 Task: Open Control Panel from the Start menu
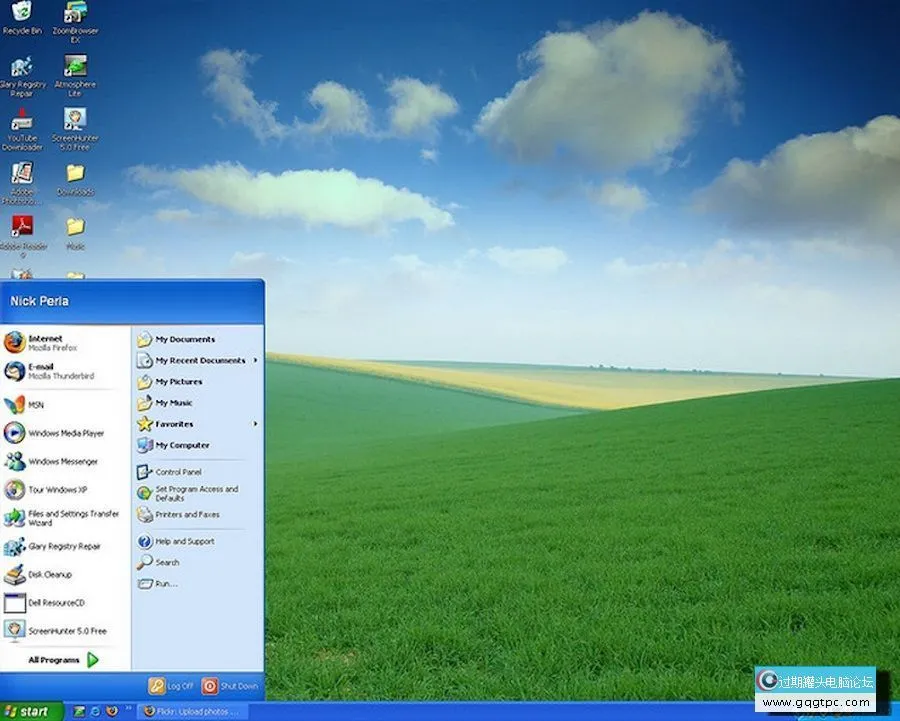click(180, 471)
